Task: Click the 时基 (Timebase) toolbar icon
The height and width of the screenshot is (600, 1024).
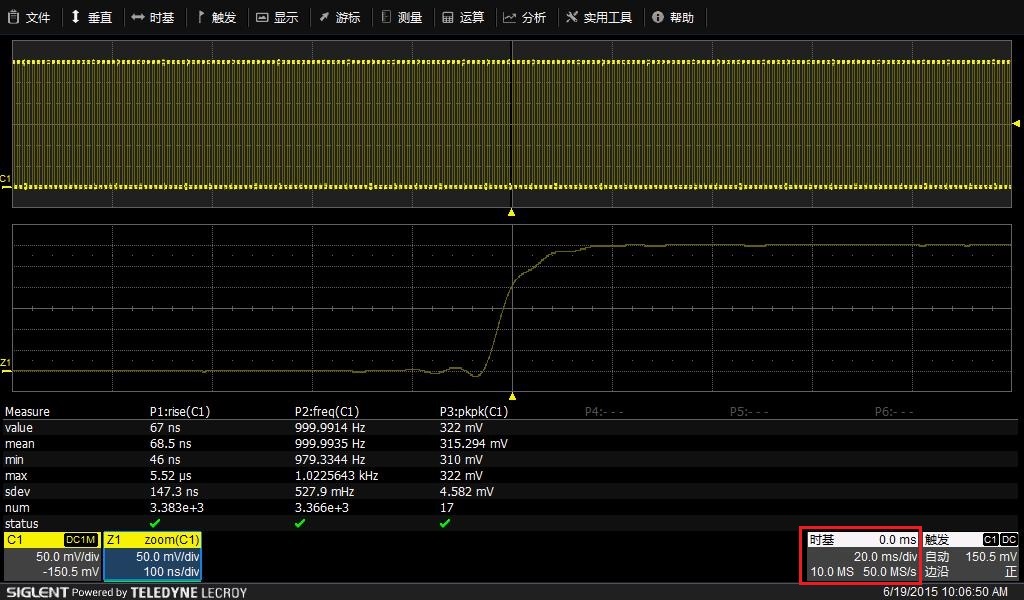Action: (137, 18)
